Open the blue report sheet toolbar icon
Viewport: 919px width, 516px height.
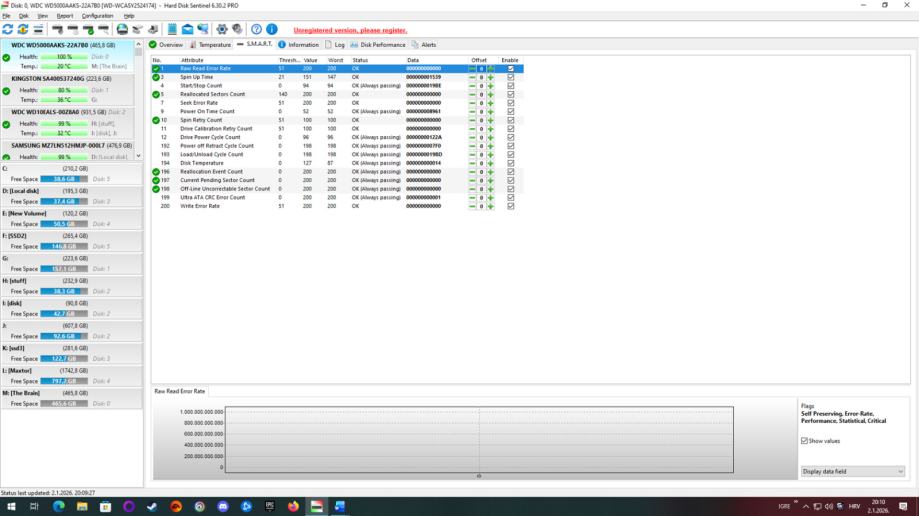pyautogui.click(x=172, y=29)
